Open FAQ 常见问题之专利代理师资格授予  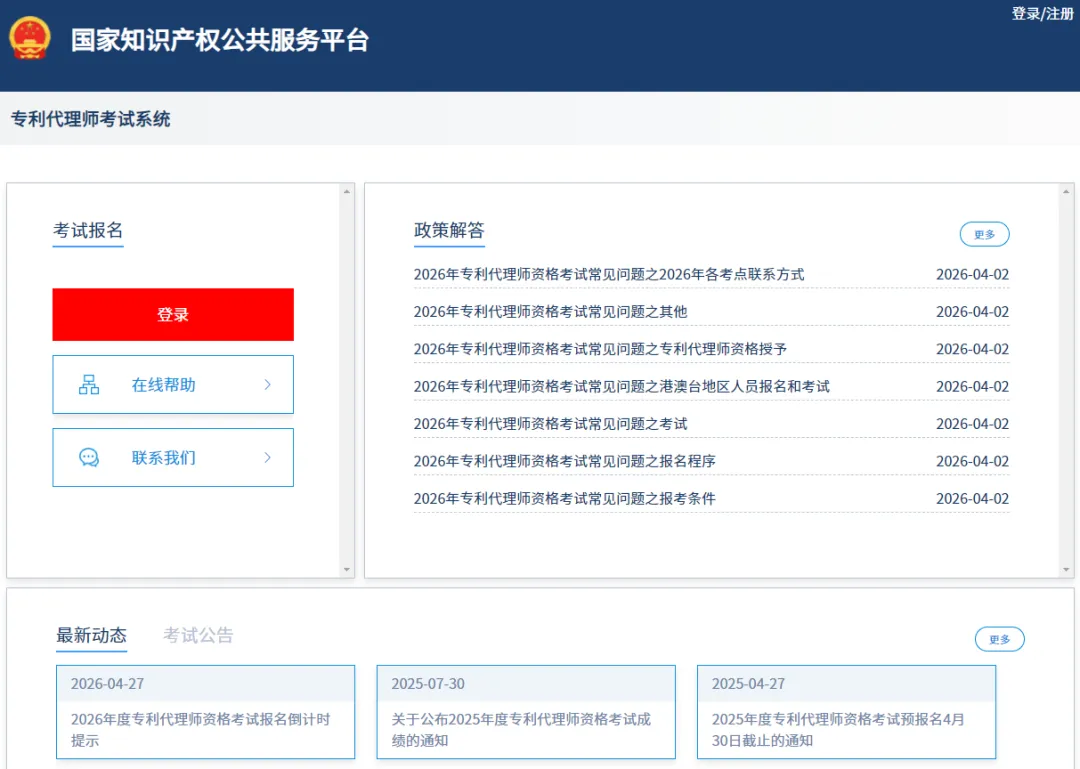(600, 349)
